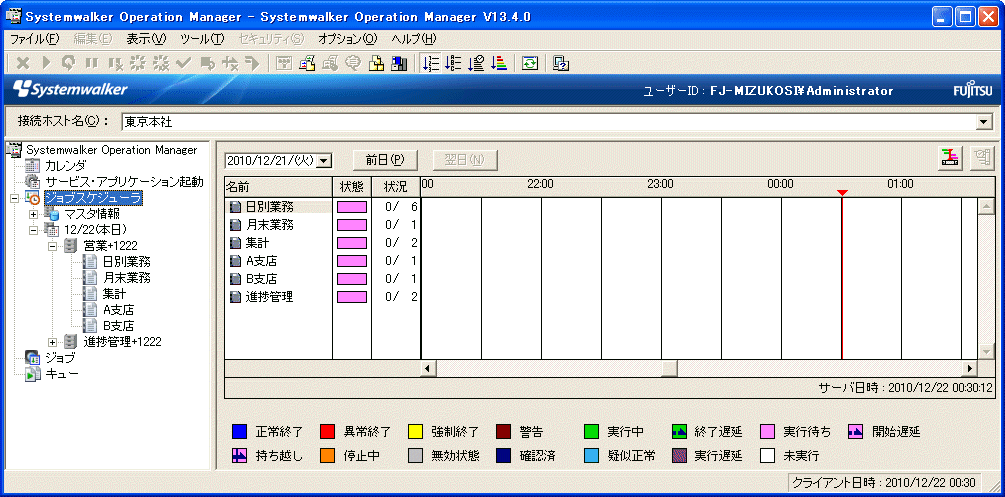
Task: Sort by status using the colored-bars icon
Action: (499, 63)
